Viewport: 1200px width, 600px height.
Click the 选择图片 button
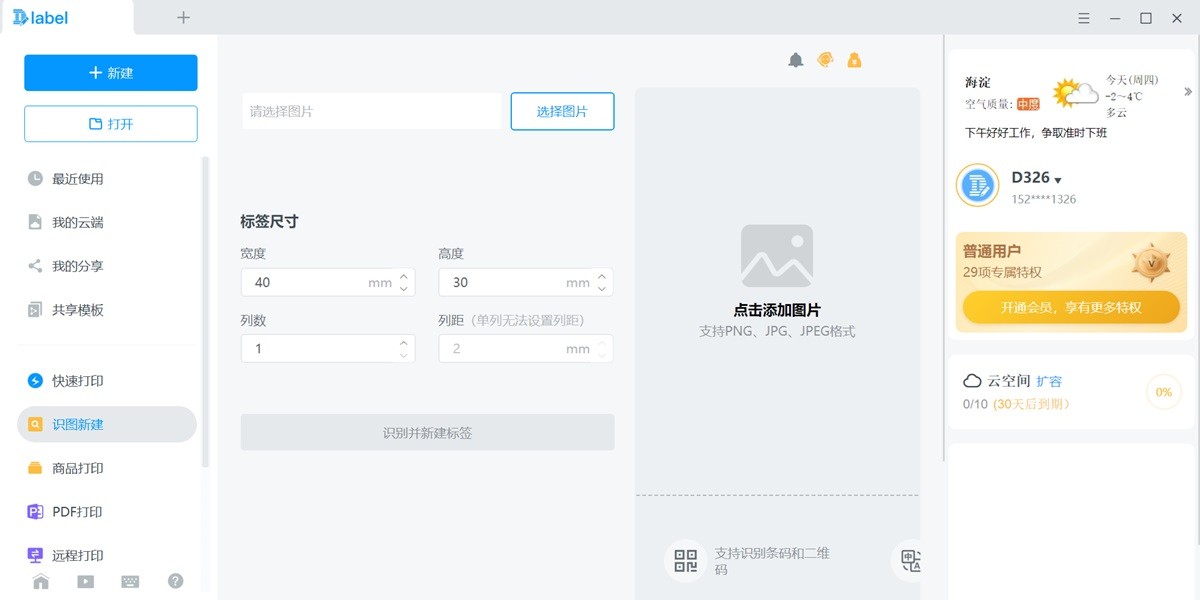(562, 111)
